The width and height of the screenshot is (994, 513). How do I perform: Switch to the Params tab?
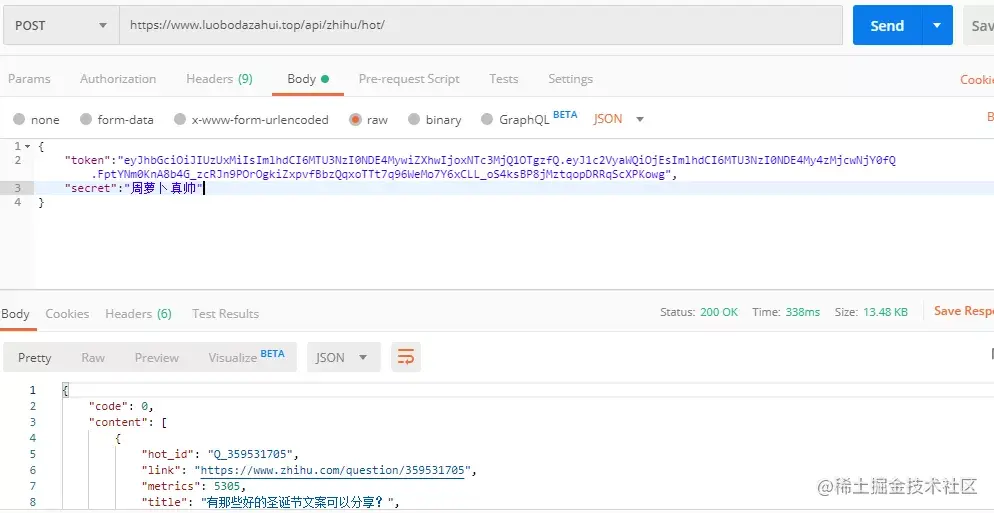click(29, 79)
